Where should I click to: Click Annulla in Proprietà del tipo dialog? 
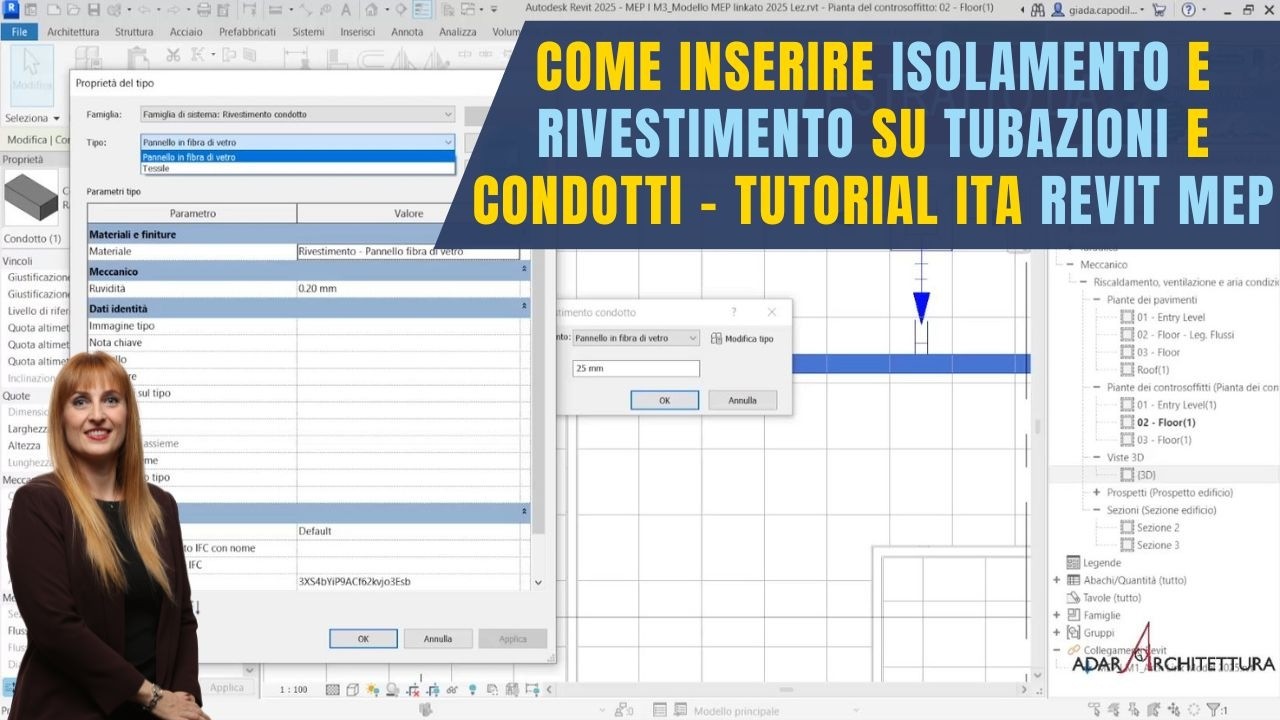[438, 638]
